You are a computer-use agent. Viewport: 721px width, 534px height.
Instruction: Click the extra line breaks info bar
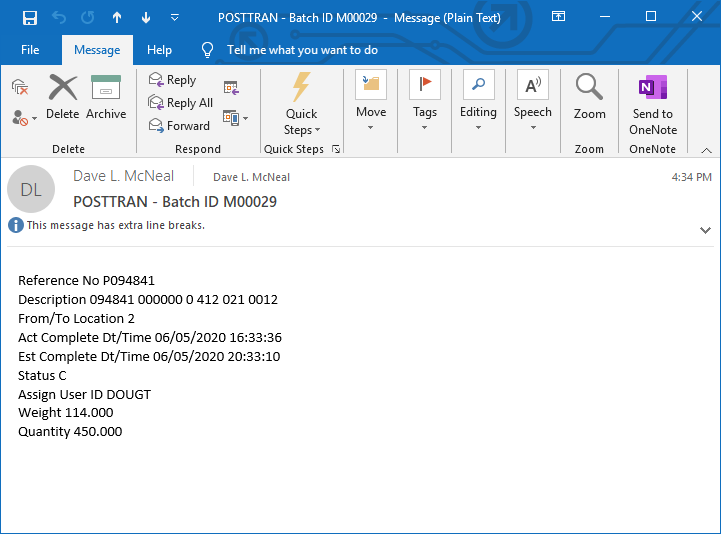[115, 225]
